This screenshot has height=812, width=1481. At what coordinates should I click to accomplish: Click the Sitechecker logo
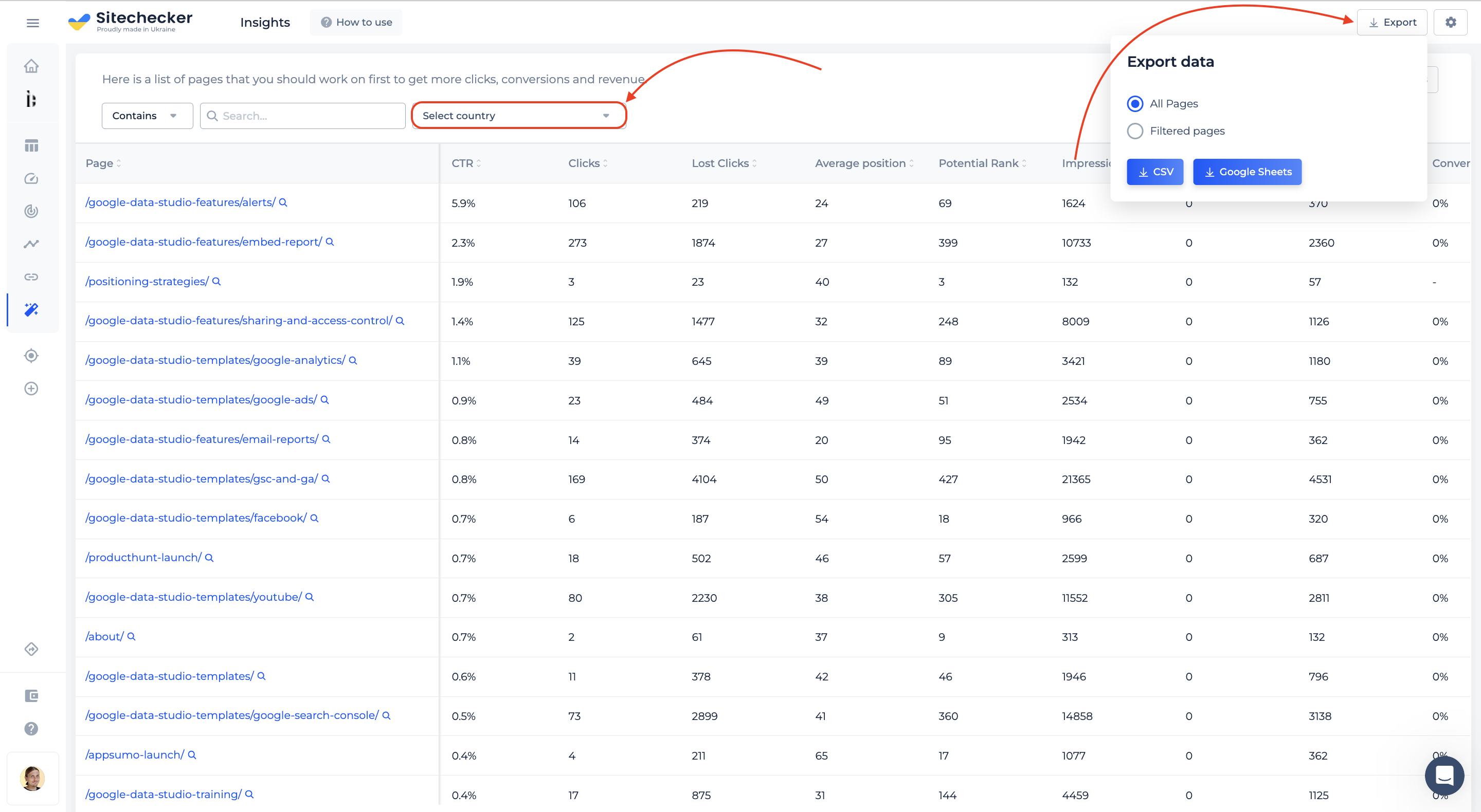click(x=131, y=22)
